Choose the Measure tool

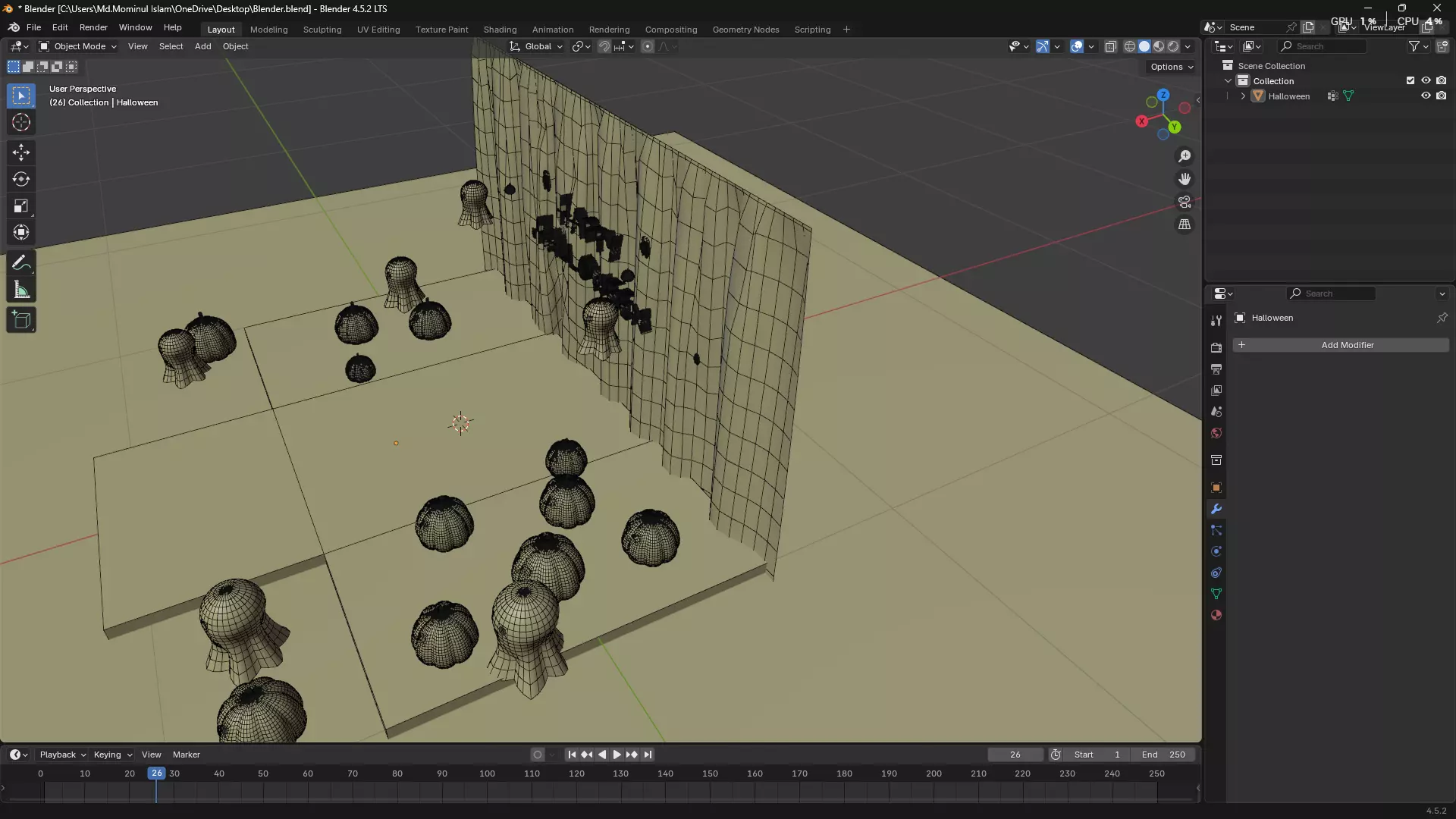[x=21, y=290]
